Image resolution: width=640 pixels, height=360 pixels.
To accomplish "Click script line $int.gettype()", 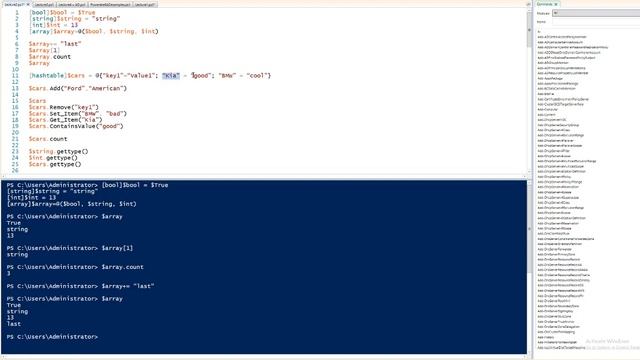I will [x=53, y=158].
